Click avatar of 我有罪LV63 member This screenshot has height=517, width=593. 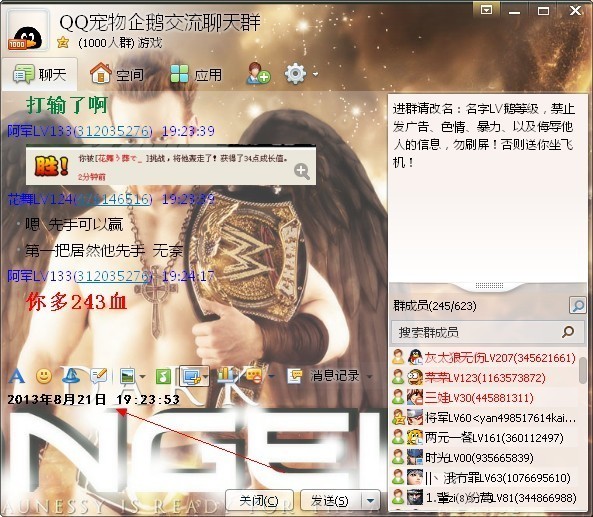click(415, 477)
